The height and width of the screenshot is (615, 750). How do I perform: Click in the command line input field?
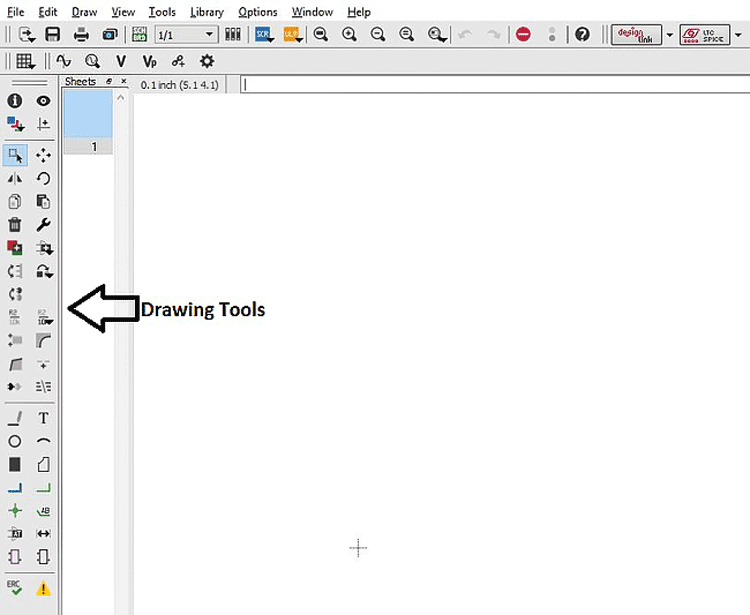pyautogui.click(x=495, y=85)
